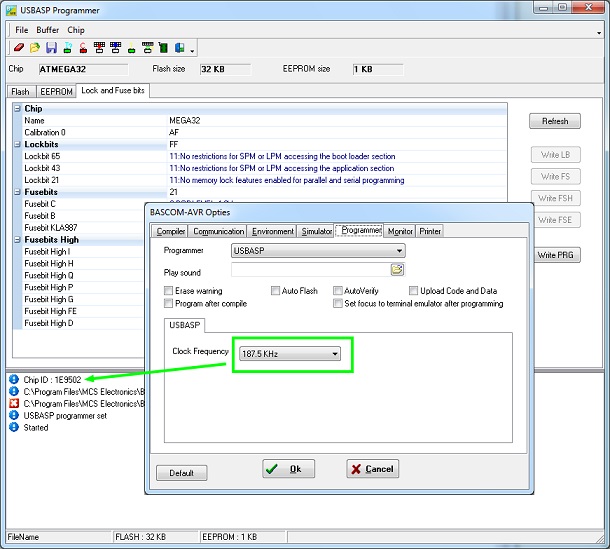Click the Ok button in options dialog

(289, 469)
